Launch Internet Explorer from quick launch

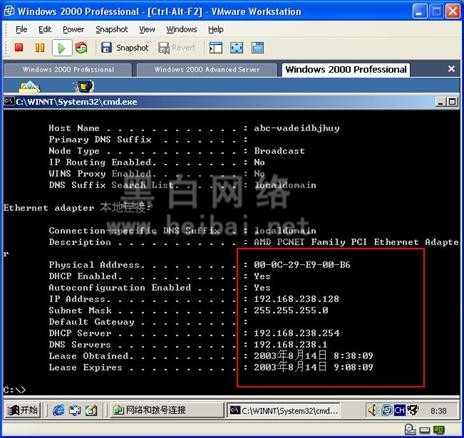tap(58, 410)
